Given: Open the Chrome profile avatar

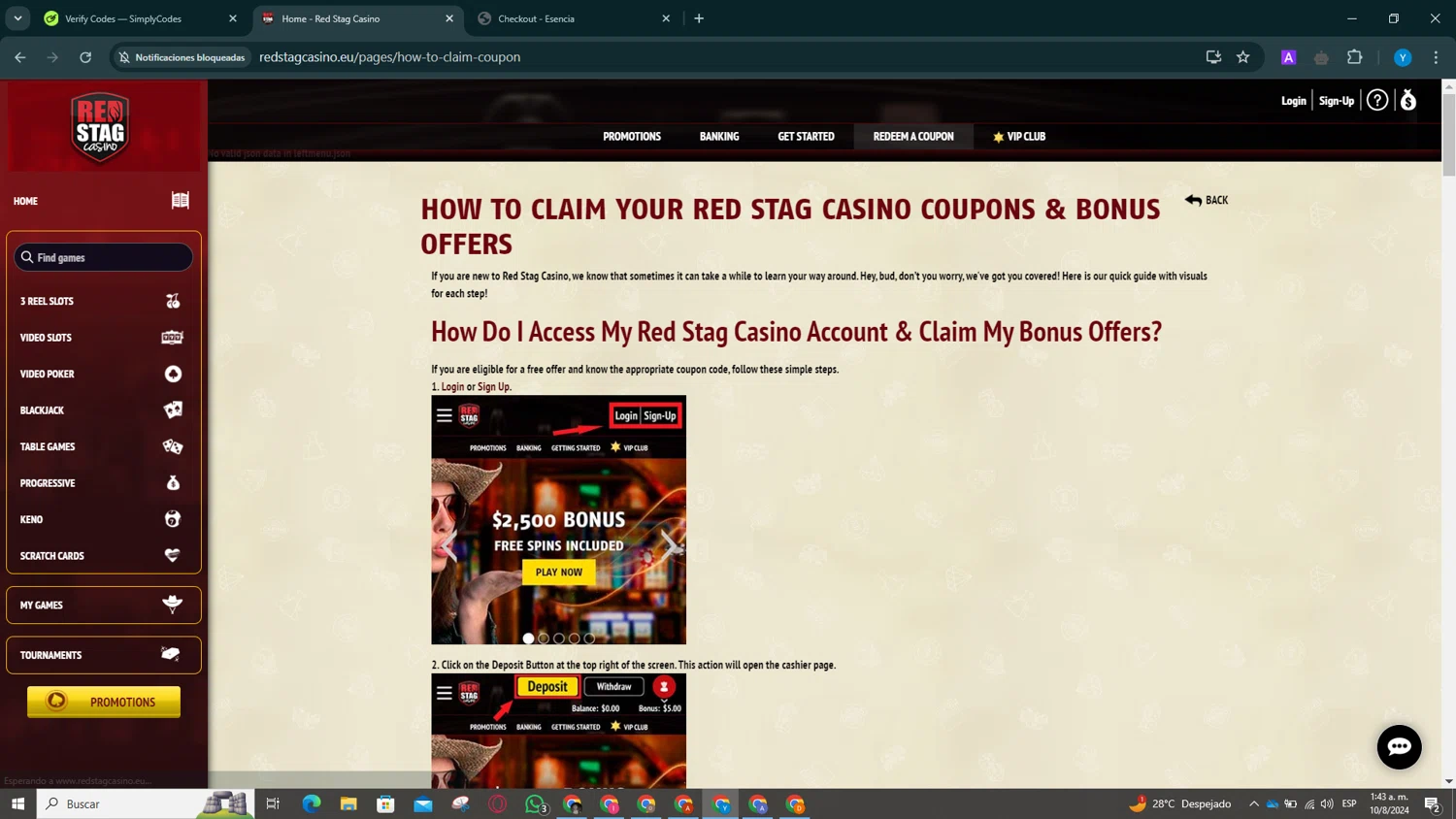Looking at the screenshot, I should coord(1403,57).
